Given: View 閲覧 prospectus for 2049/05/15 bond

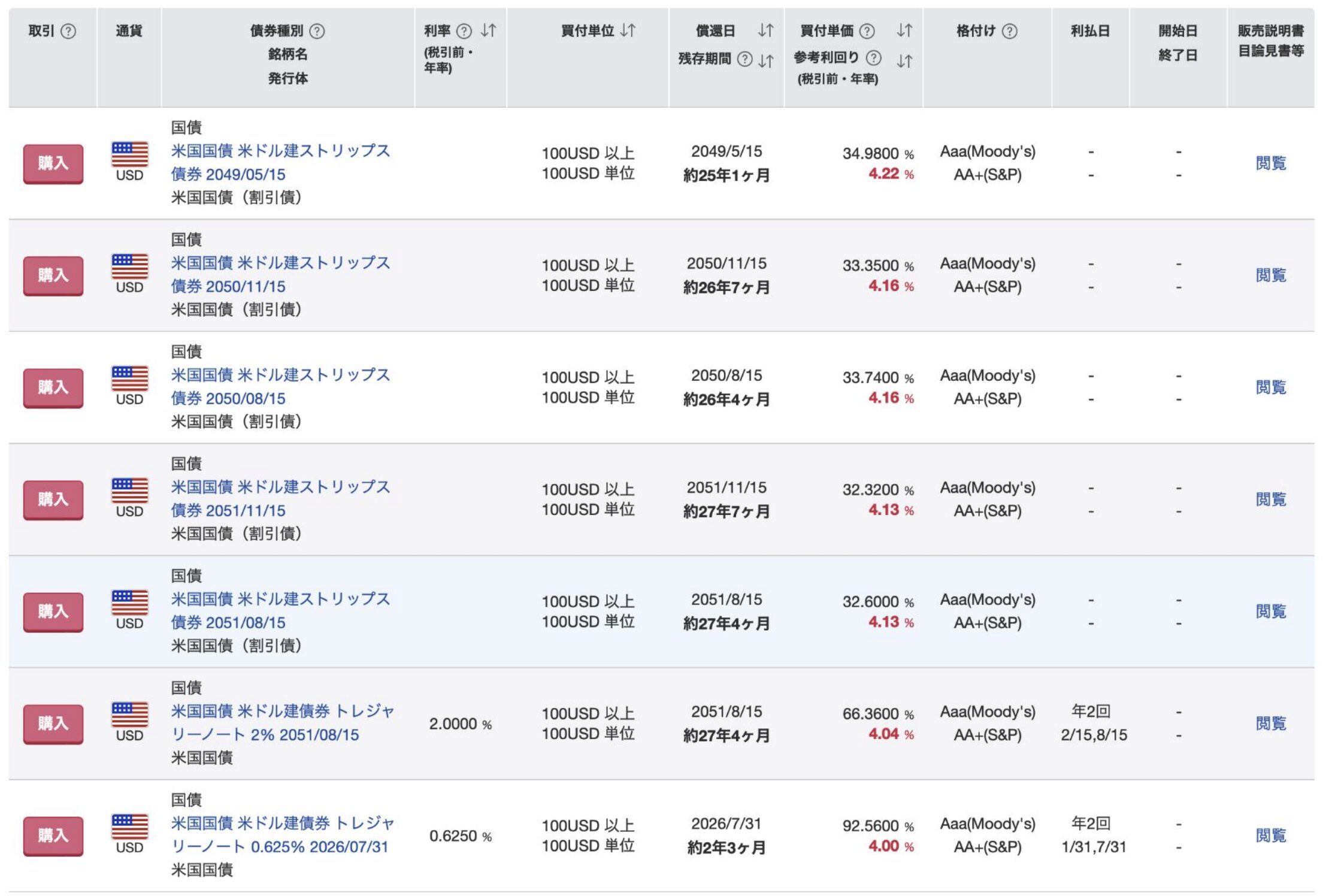Looking at the screenshot, I should (1271, 163).
